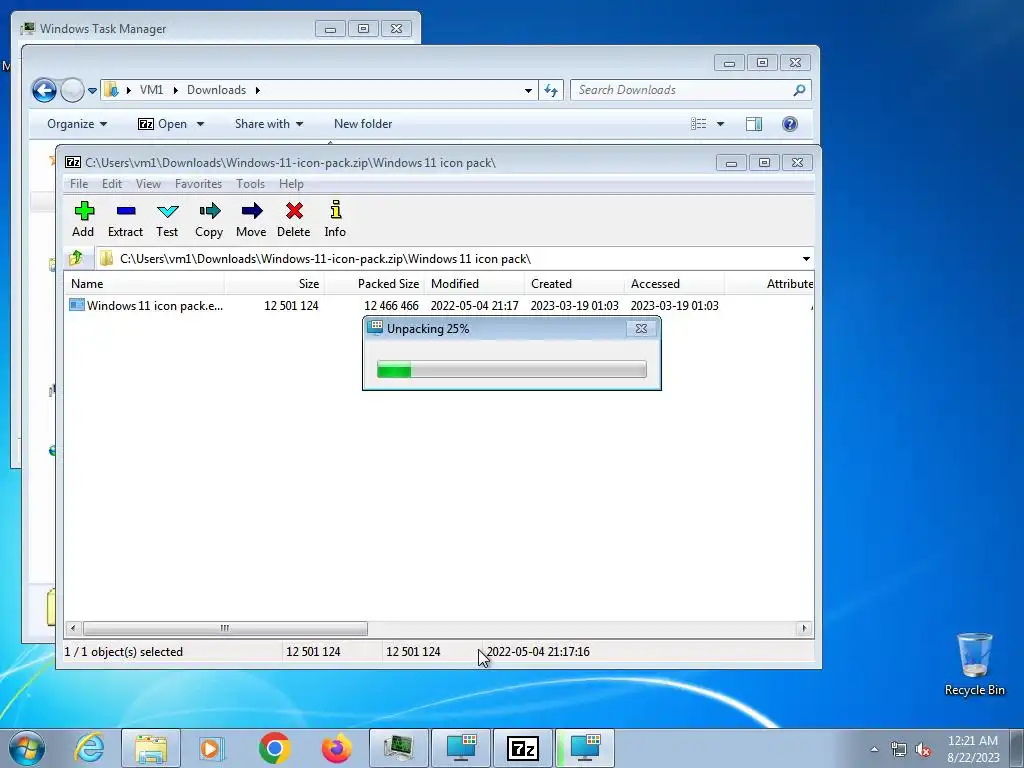The image size is (1024, 768).
Task: Expand the 7-Zip address path dropdown
Action: 806,259
